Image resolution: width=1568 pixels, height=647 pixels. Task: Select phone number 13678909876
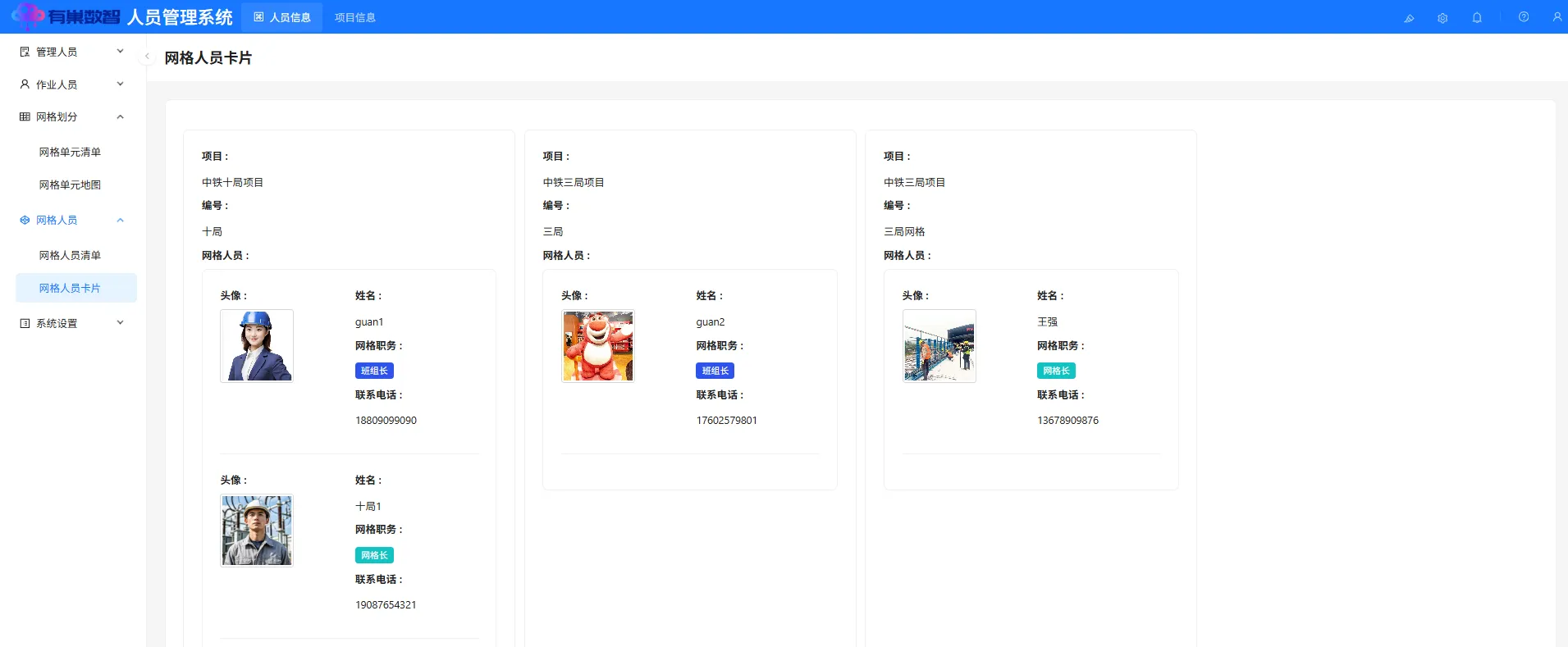pos(1067,420)
